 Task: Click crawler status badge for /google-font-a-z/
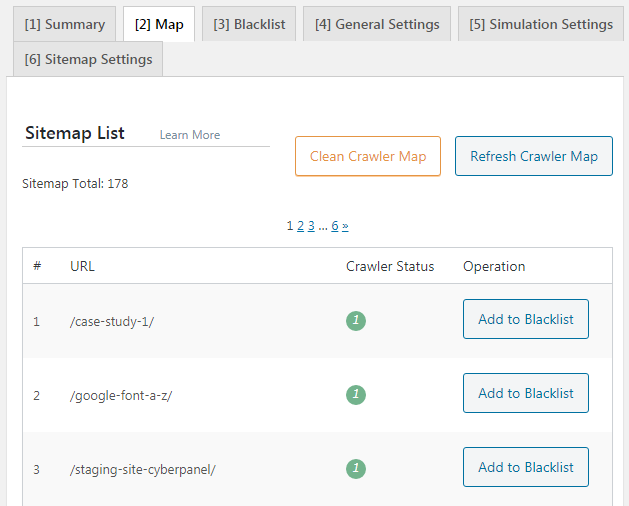coord(357,395)
